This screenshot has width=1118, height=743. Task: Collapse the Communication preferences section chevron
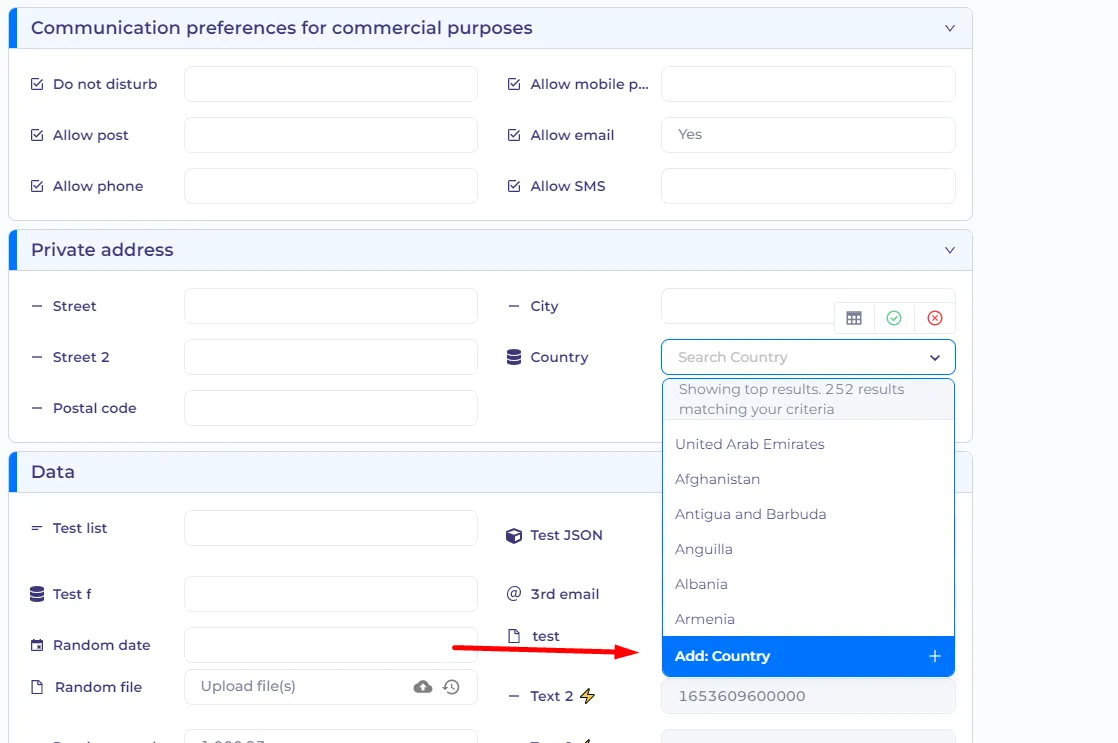point(950,29)
